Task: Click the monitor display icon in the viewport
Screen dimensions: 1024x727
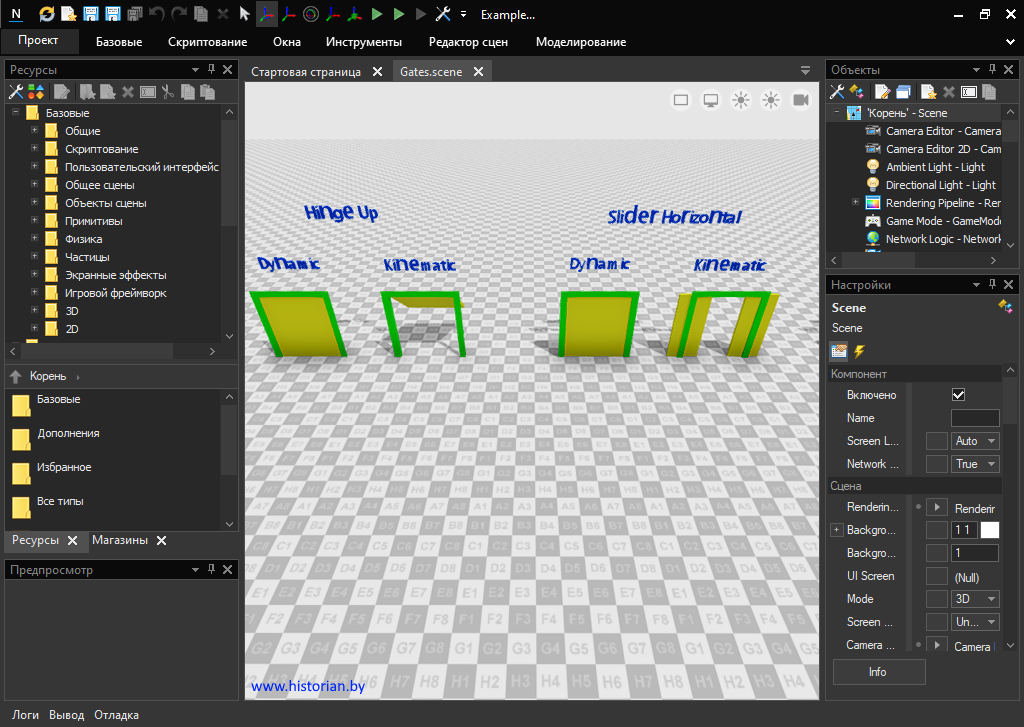Action: (x=711, y=100)
